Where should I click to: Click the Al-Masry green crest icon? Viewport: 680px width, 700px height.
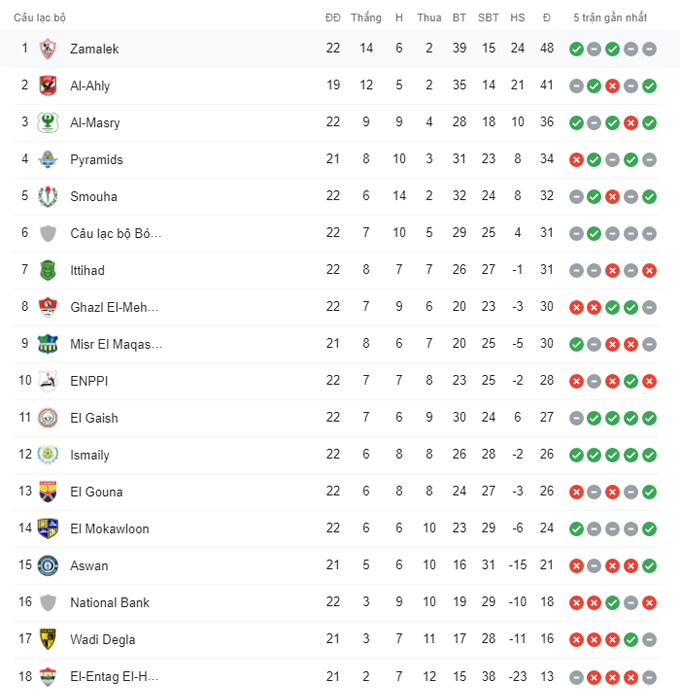(x=47, y=123)
